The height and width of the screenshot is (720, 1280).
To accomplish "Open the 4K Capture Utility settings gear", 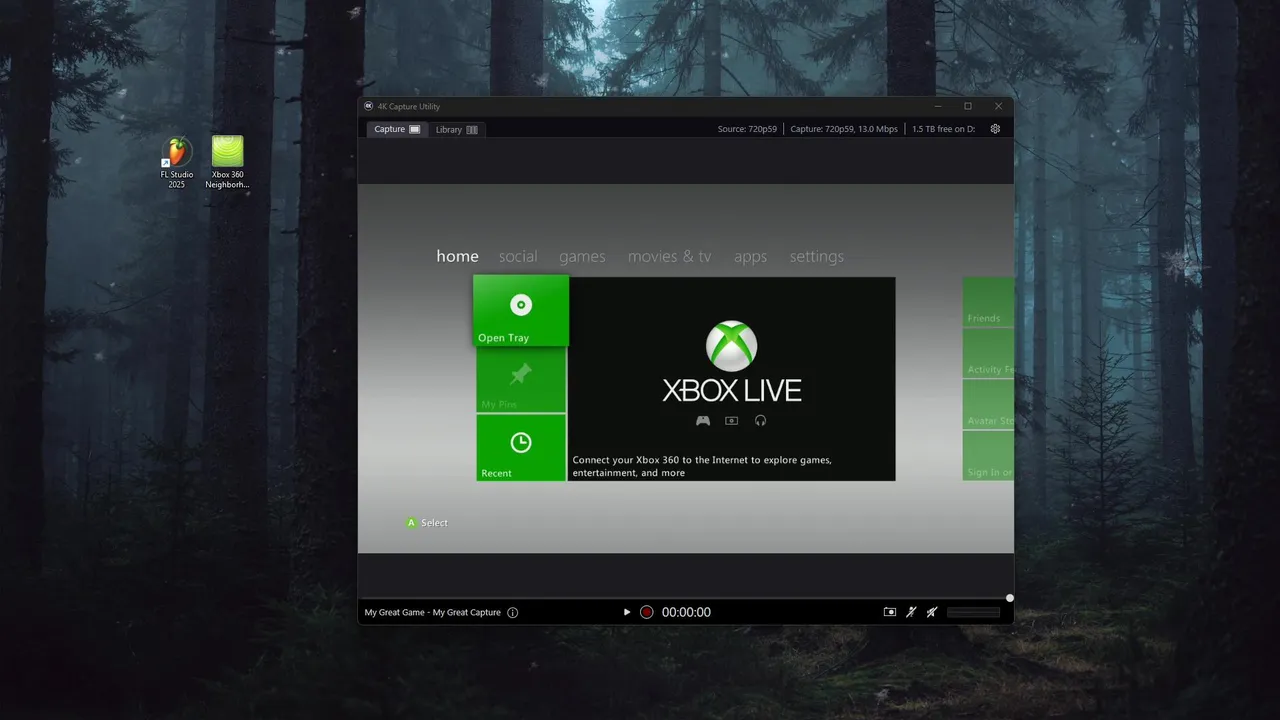I will click(x=995, y=129).
